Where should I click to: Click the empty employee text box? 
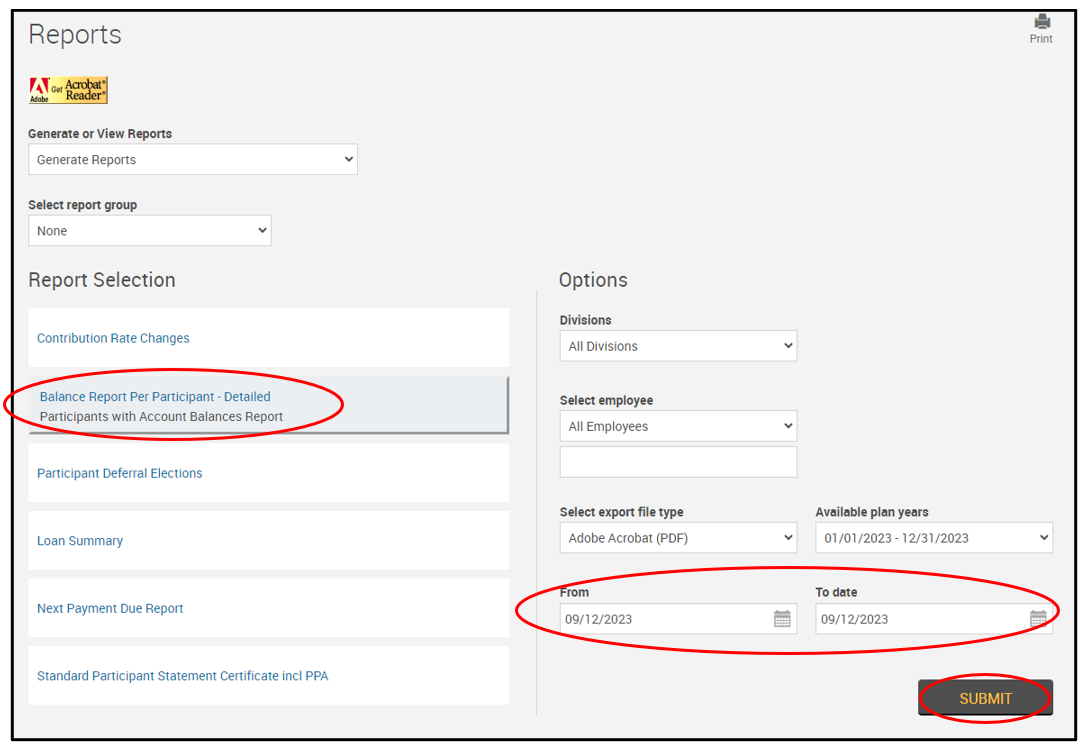coord(678,462)
